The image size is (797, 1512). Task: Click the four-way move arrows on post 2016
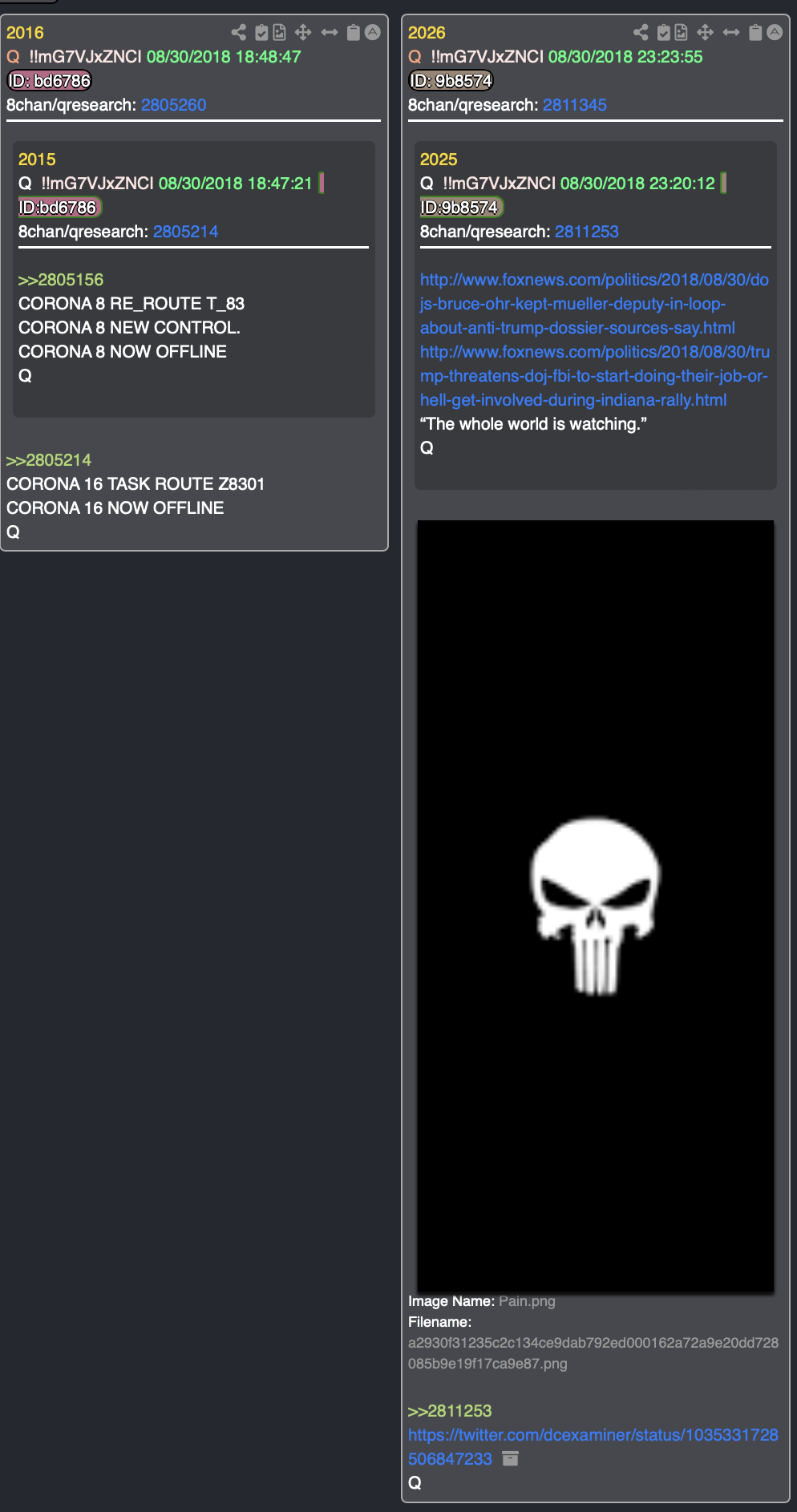[x=303, y=32]
